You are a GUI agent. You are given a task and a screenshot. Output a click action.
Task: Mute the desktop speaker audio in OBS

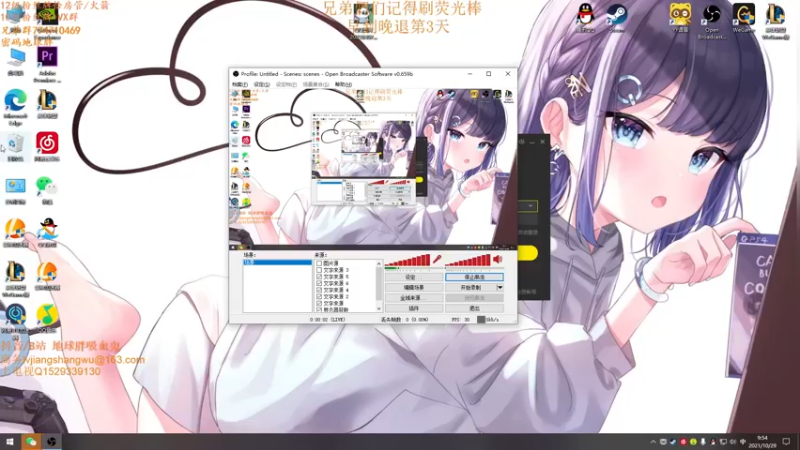(497, 260)
